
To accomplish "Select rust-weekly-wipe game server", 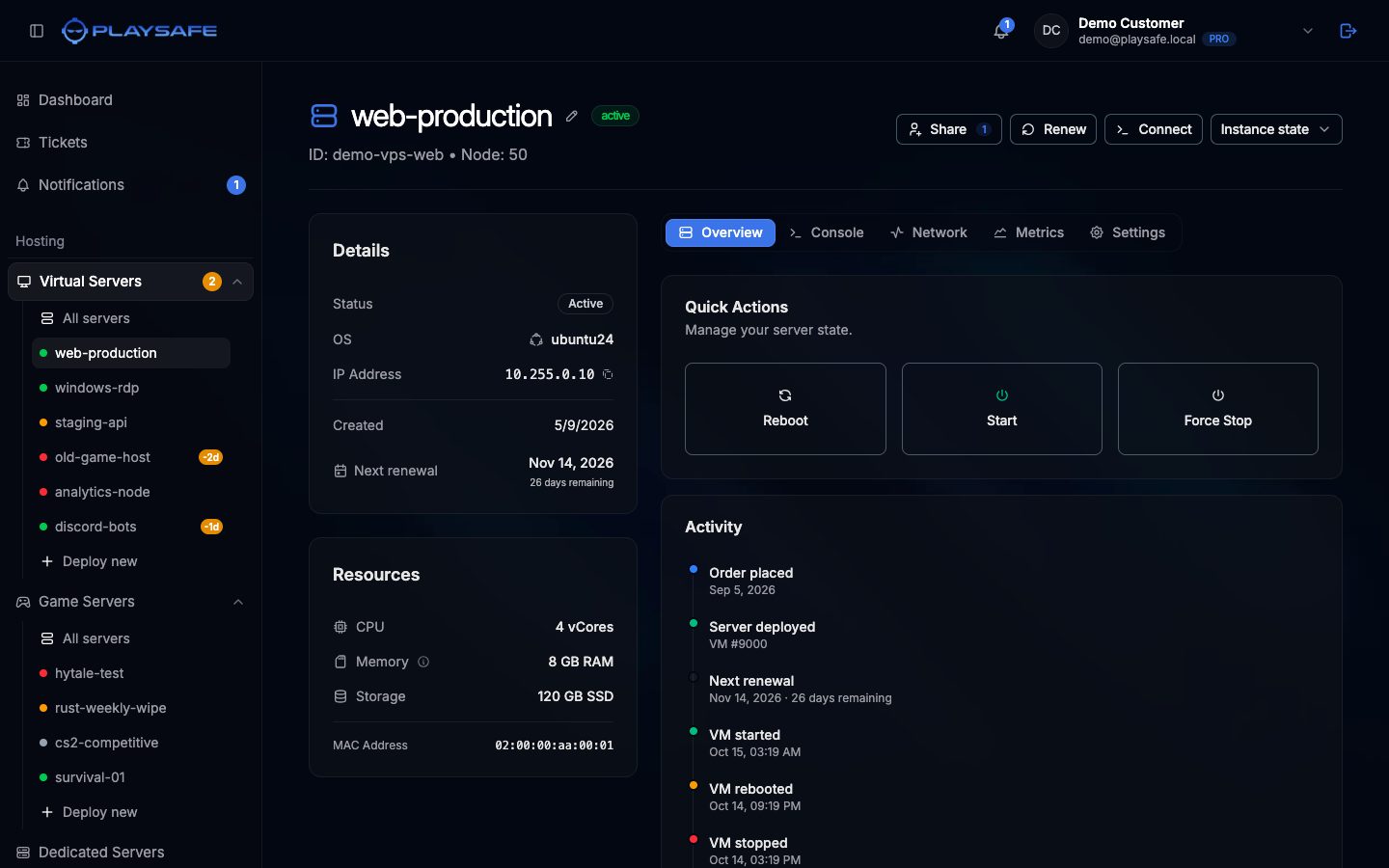I will (131, 708).
